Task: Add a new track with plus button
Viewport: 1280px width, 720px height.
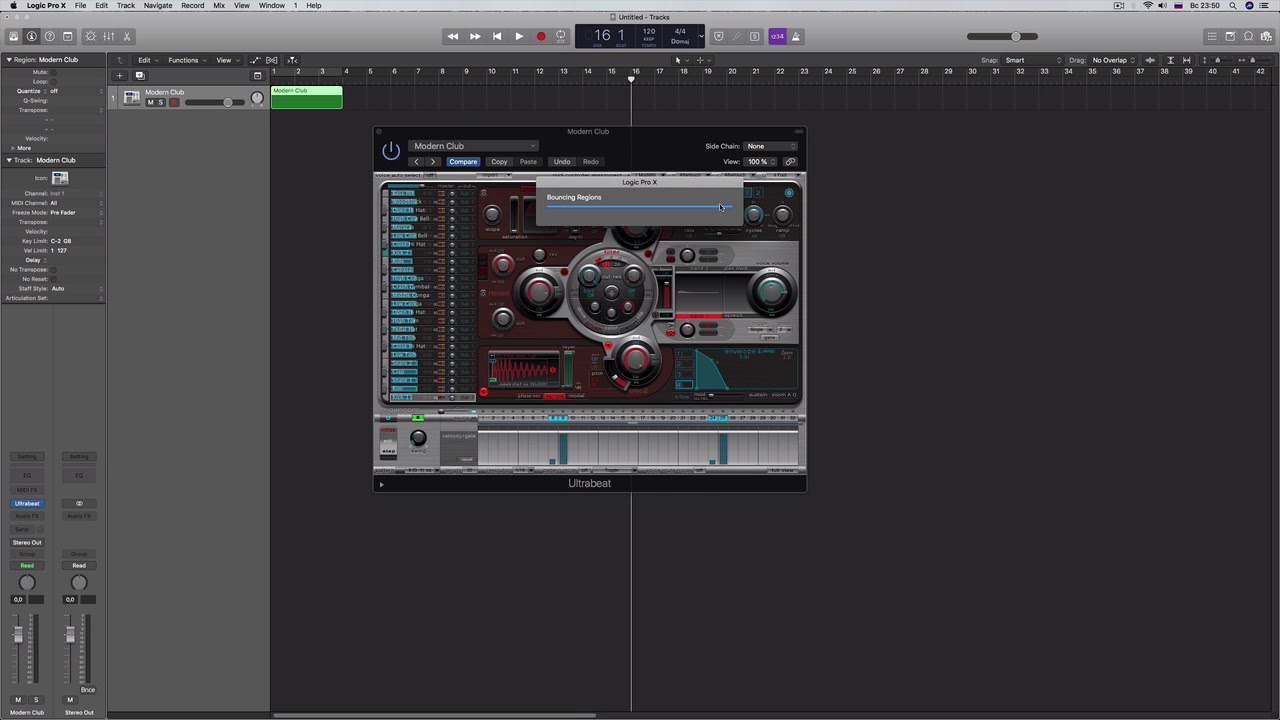Action: click(119, 76)
